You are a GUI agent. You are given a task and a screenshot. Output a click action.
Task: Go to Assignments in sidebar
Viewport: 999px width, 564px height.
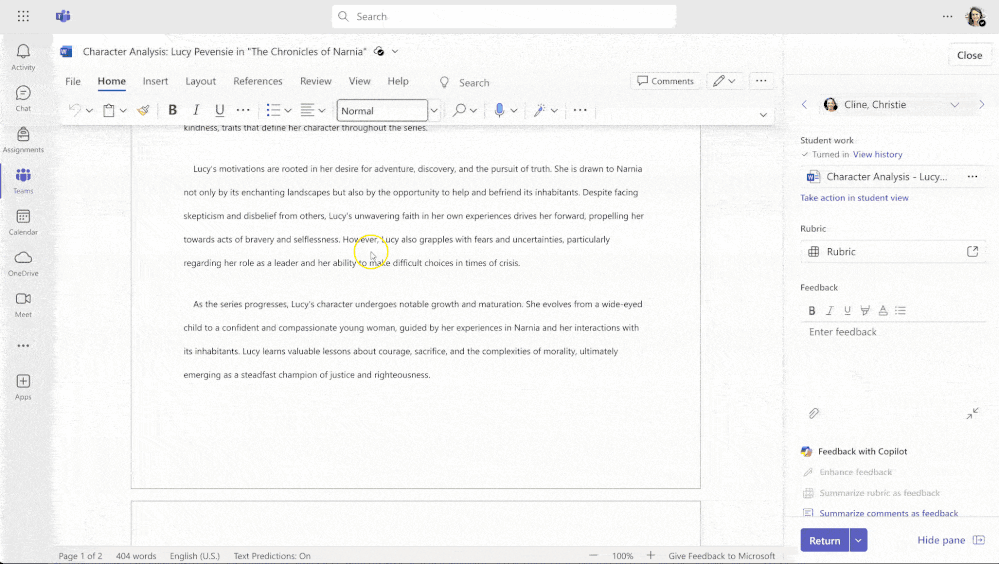23,140
